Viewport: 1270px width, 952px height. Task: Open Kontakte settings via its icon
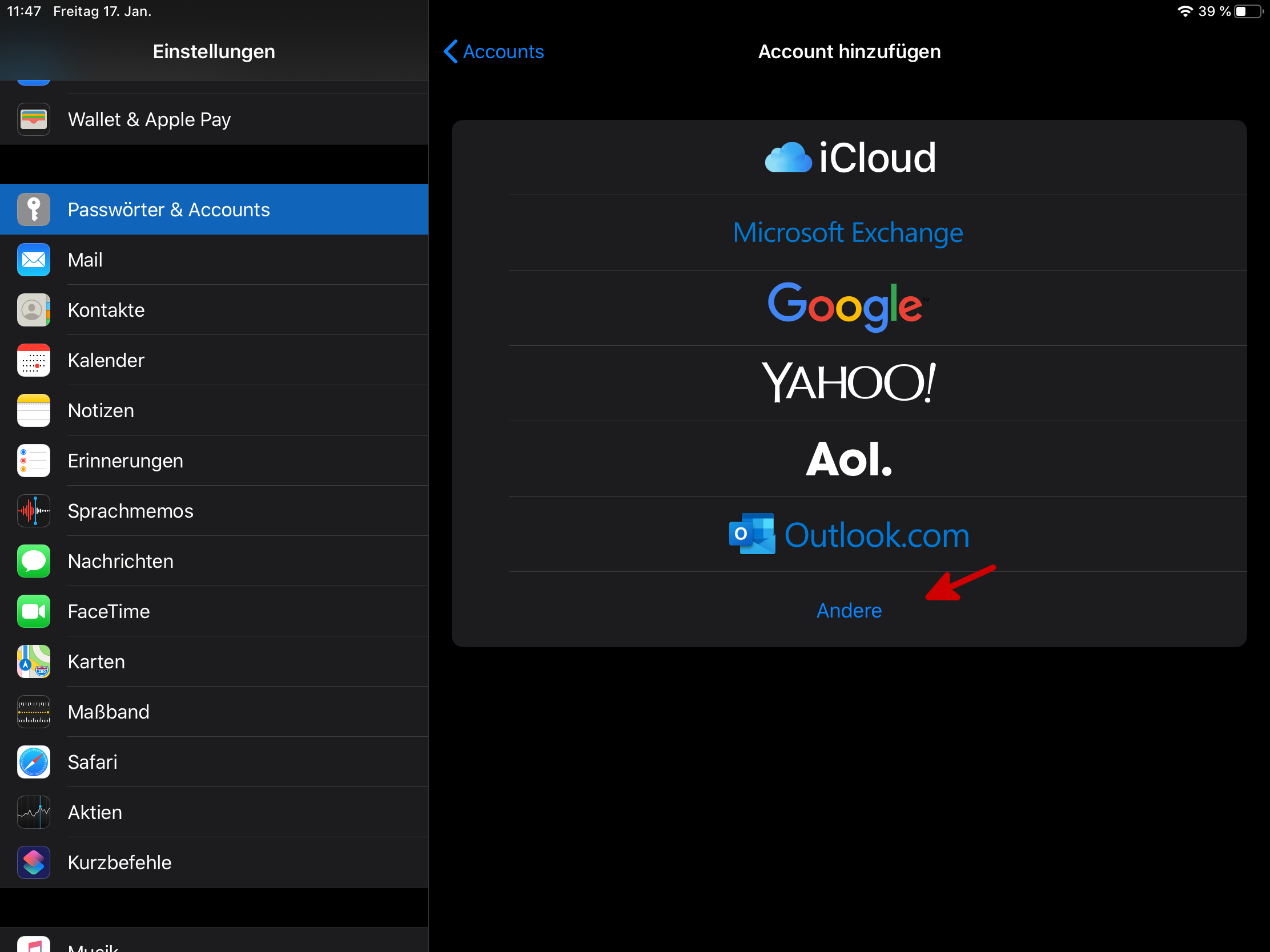click(33, 310)
